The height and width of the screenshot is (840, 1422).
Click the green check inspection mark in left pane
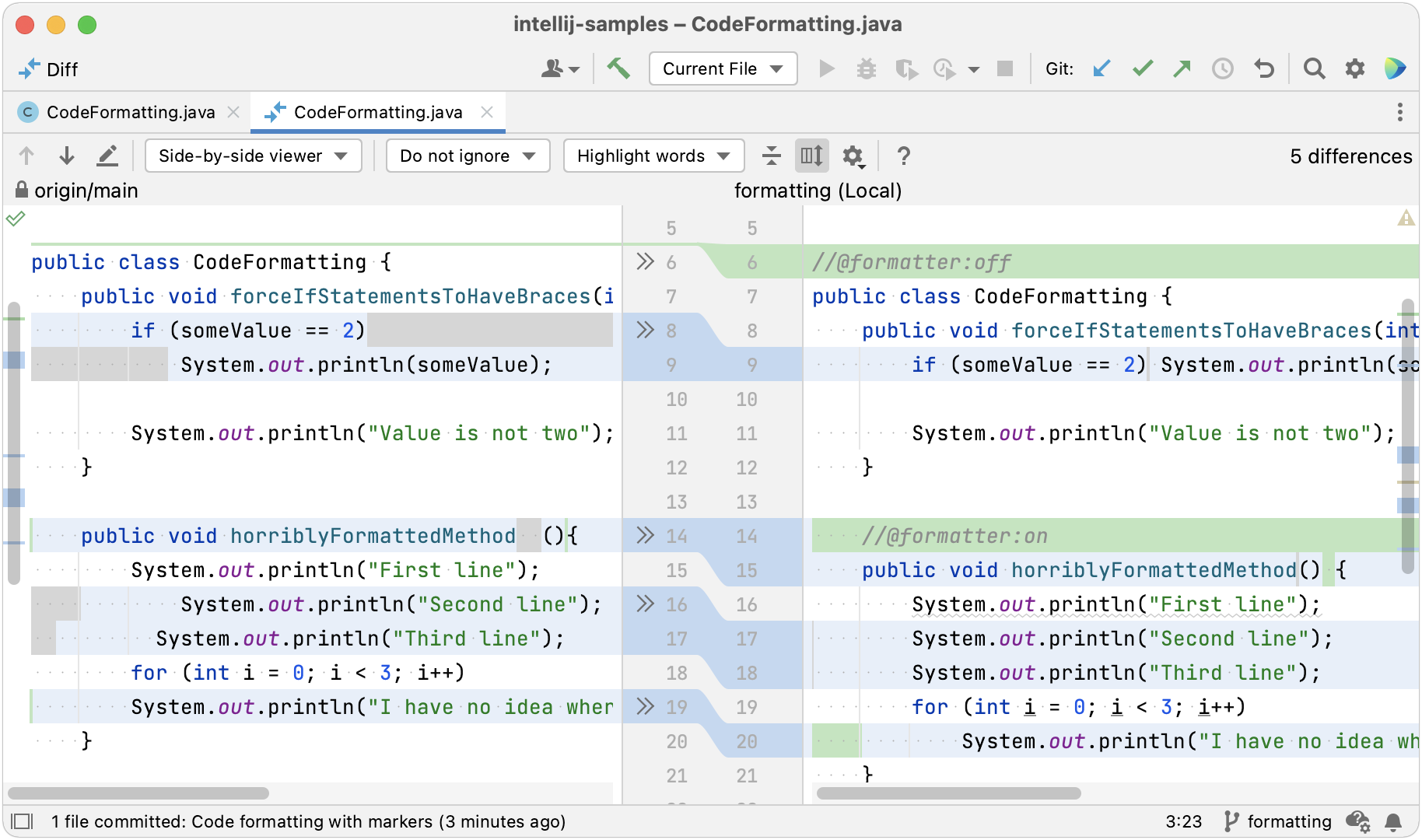16,219
